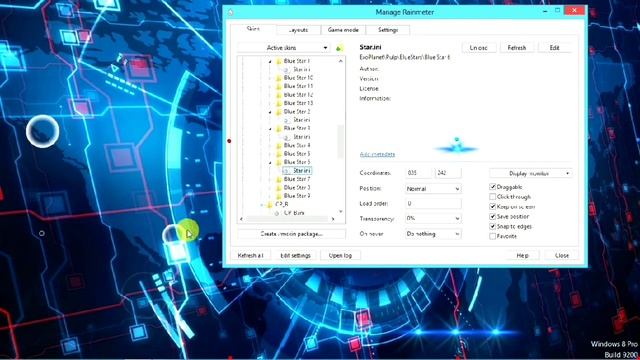Click the folder icon of Blue Star 11
The width and height of the screenshot is (640, 360).
(x=279, y=87)
